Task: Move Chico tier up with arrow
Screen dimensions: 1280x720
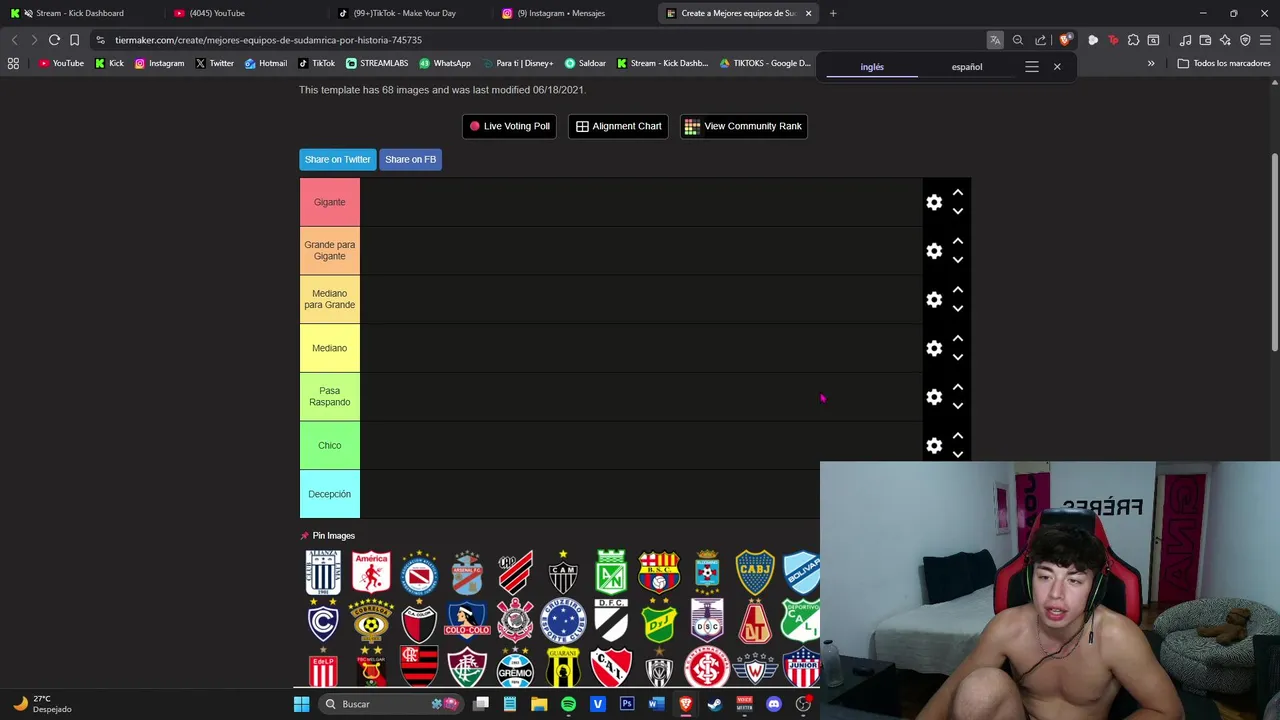Action: (x=958, y=436)
